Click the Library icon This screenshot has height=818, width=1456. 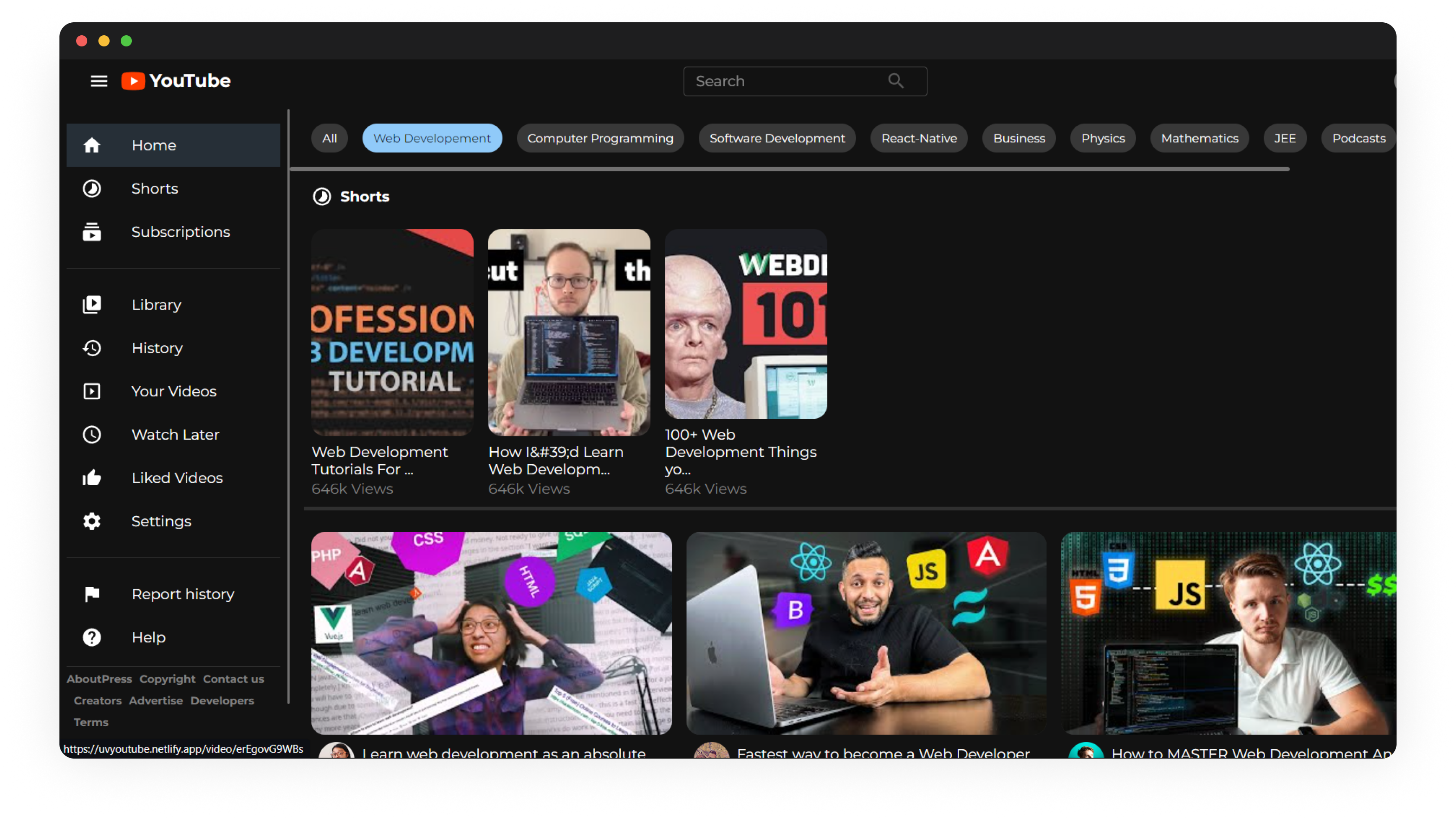point(91,305)
